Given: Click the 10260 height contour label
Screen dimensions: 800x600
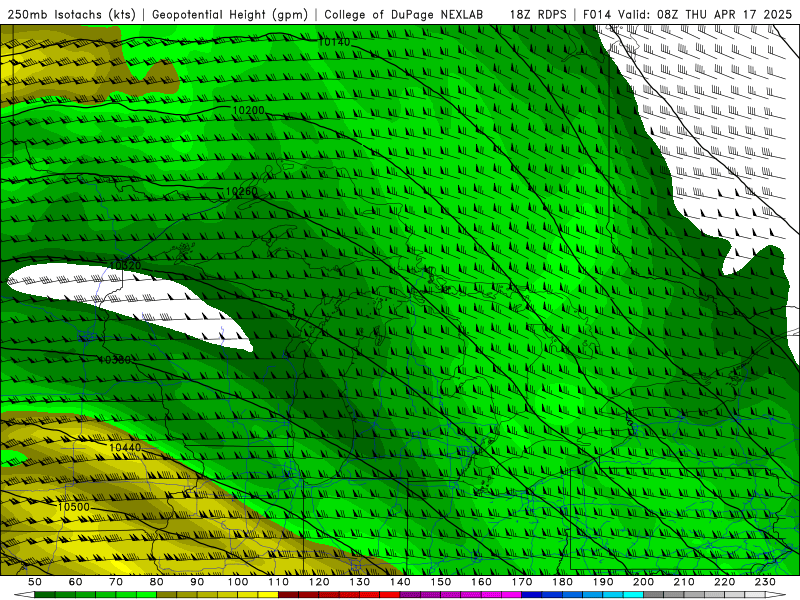Looking at the screenshot, I should (x=241, y=191).
